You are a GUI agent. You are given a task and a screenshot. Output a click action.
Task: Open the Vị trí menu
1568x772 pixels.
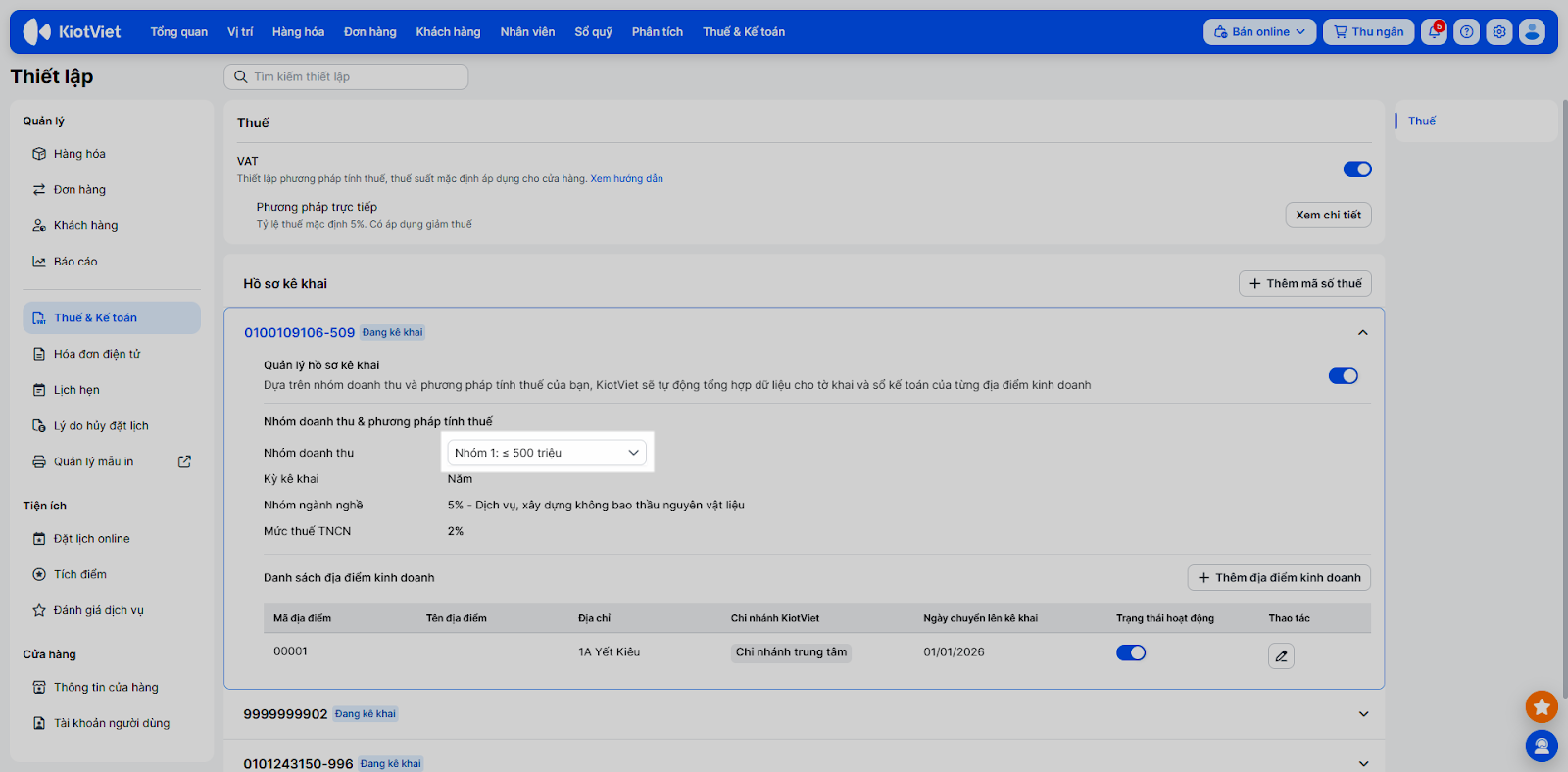pos(240,32)
